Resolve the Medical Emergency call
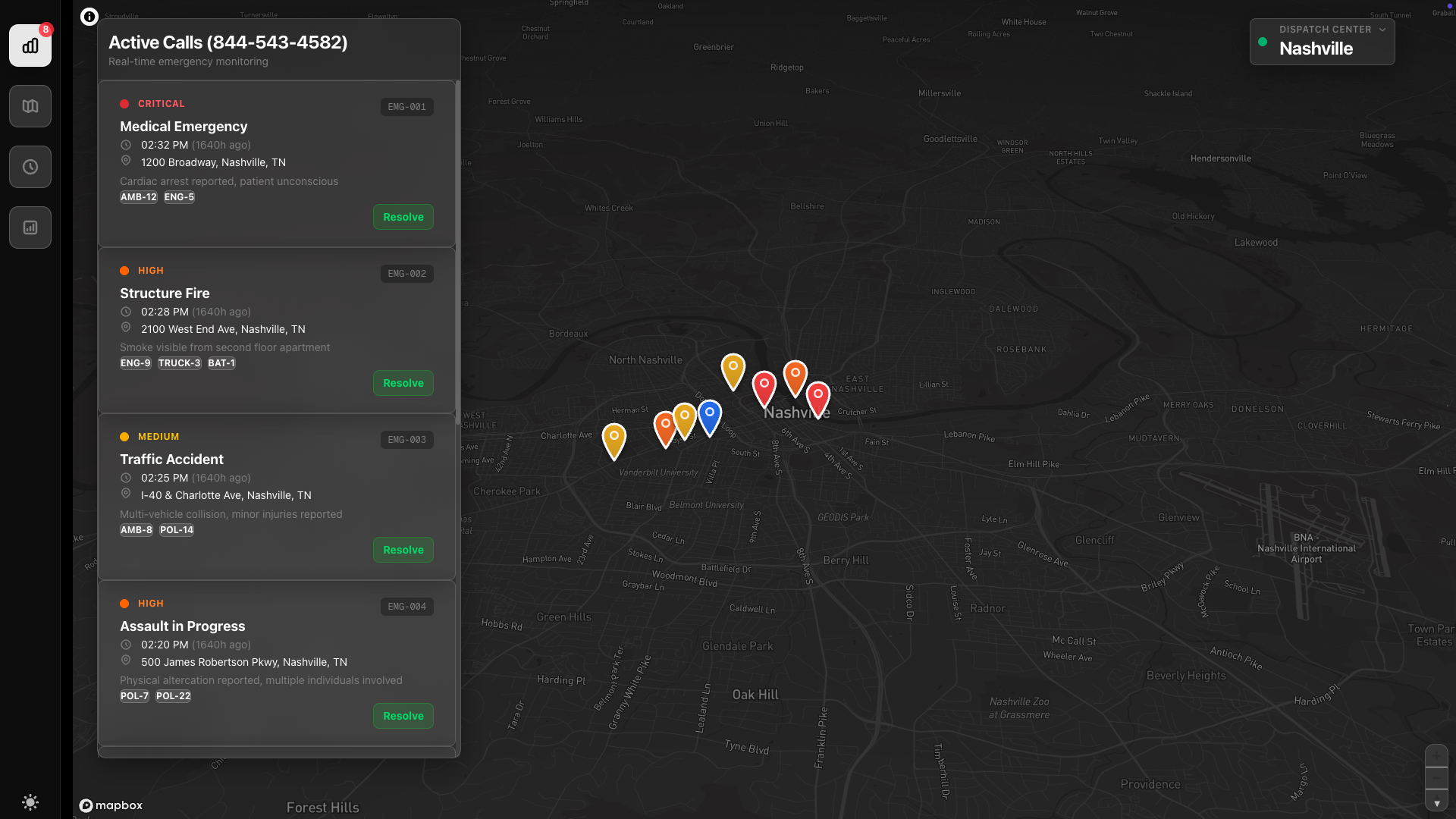Viewport: 1456px width, 819px height. click(403, 217)
